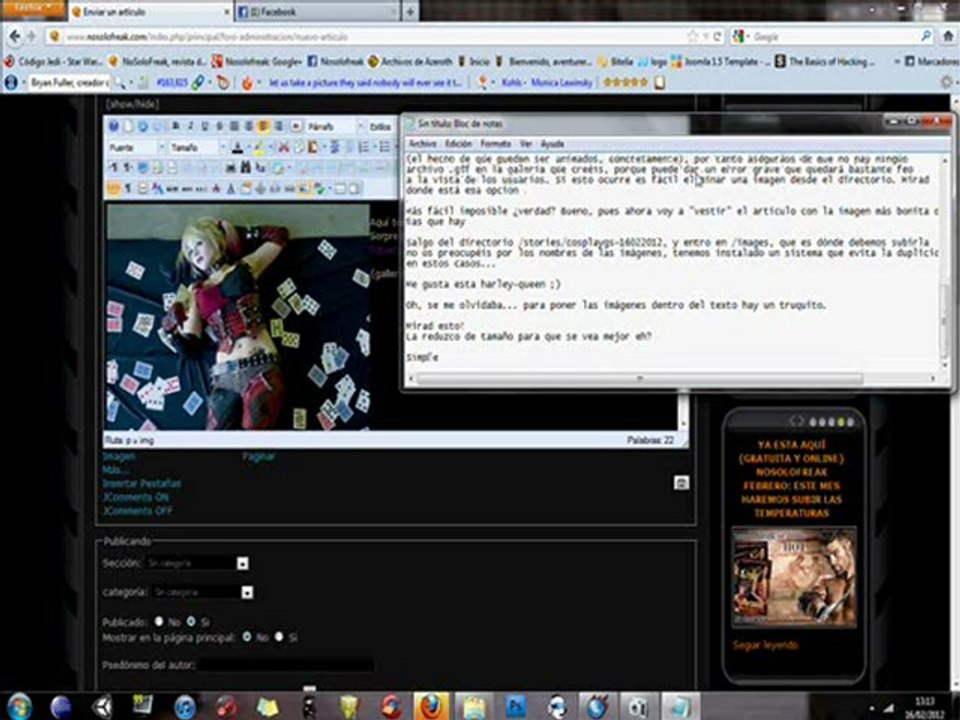Screen dimensions: 960x720
Task: Cut selection with the scissors icon
Action: 283,147
